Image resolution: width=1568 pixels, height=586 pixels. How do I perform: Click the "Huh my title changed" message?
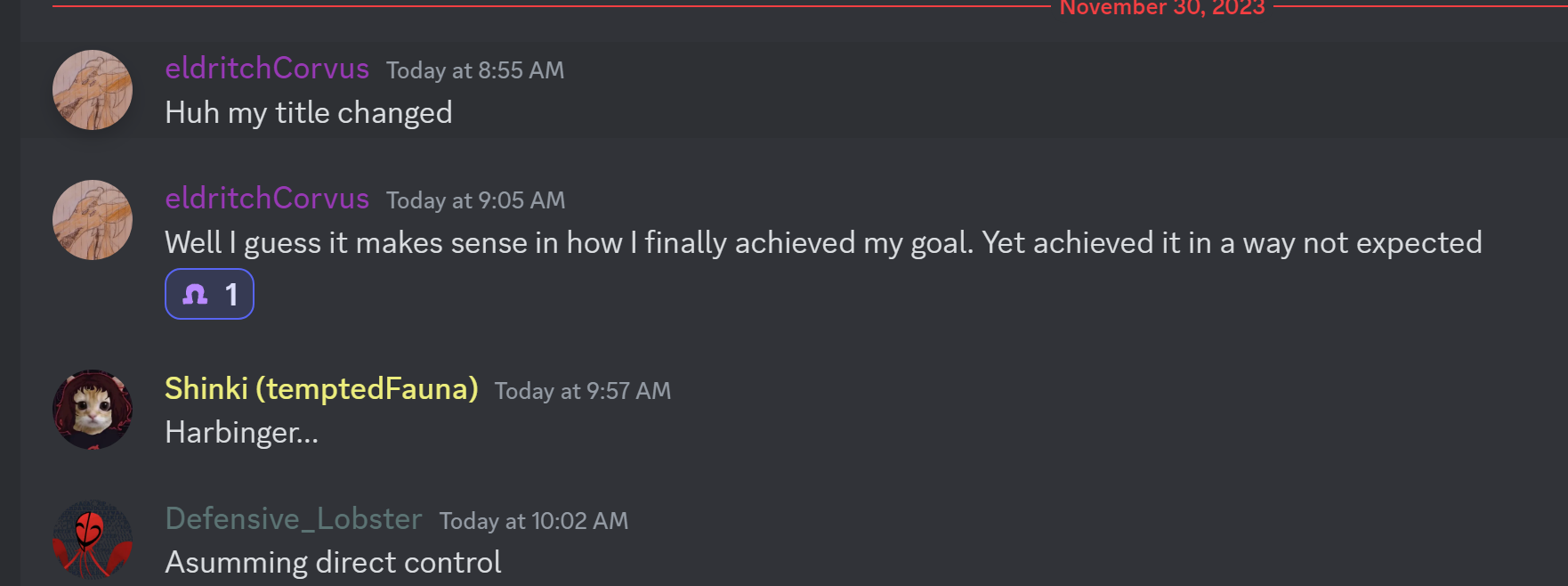309,113
